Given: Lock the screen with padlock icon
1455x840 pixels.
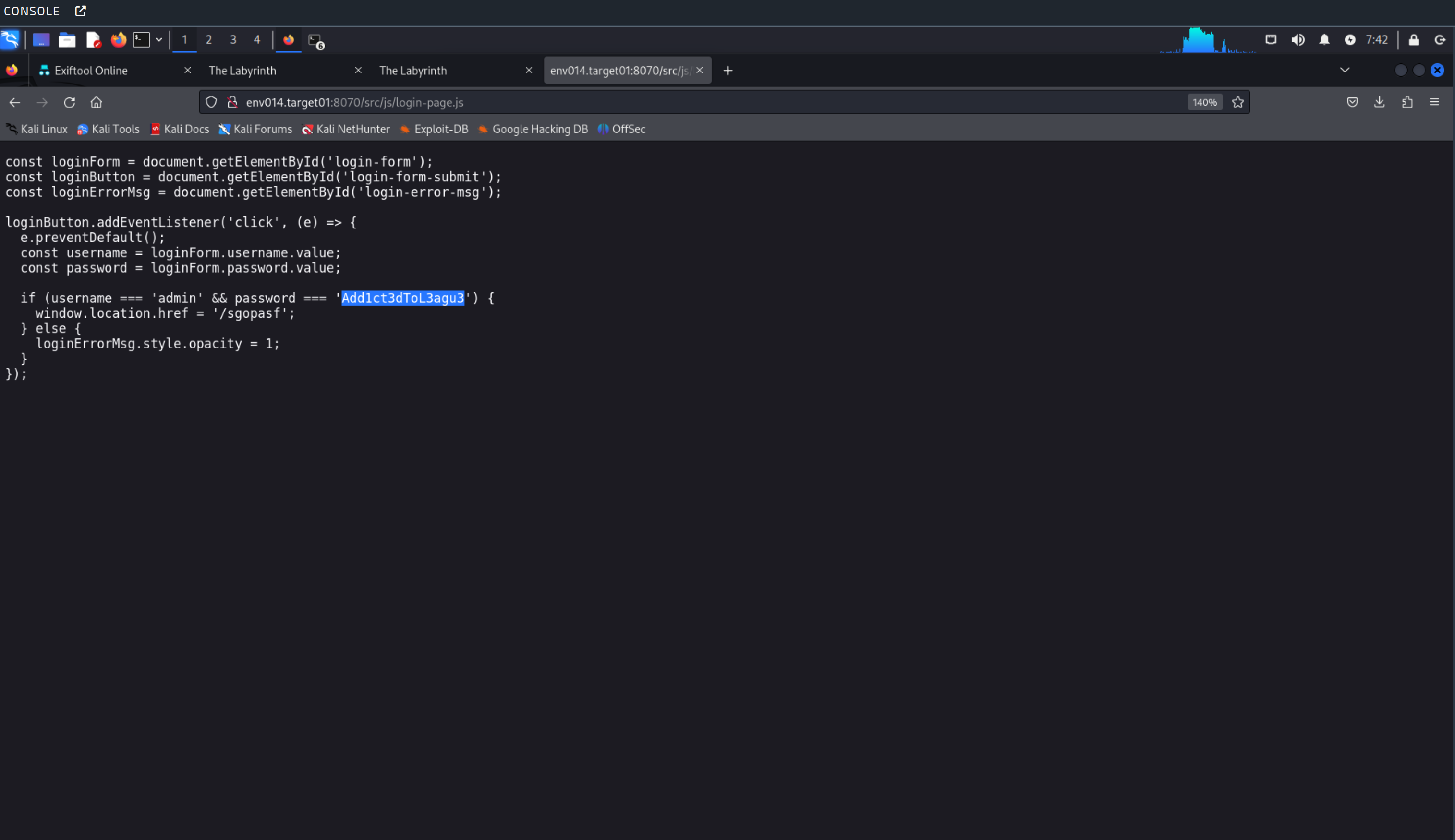Looking at the screenshot, I should coord(1413,40).
